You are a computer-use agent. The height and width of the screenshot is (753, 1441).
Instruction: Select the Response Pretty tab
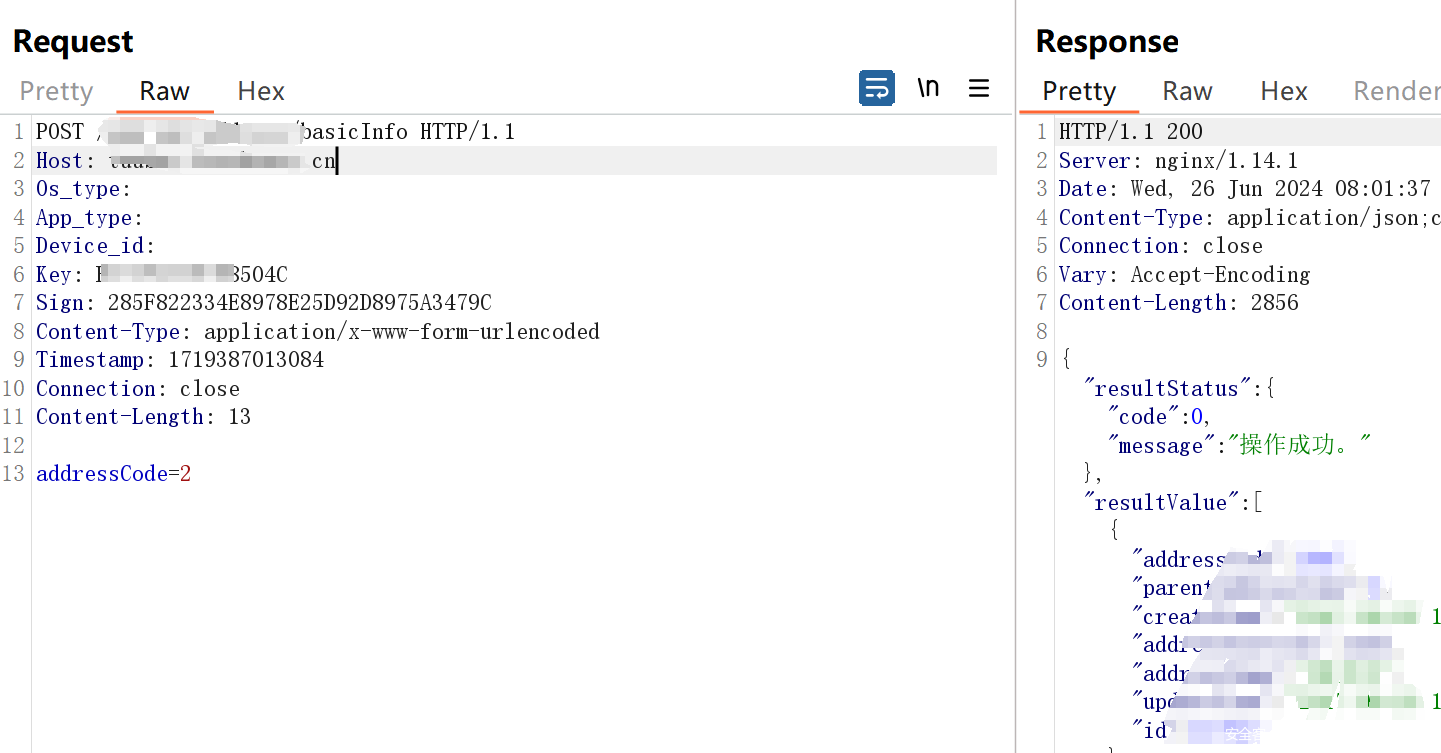[x=1079, y=92]
